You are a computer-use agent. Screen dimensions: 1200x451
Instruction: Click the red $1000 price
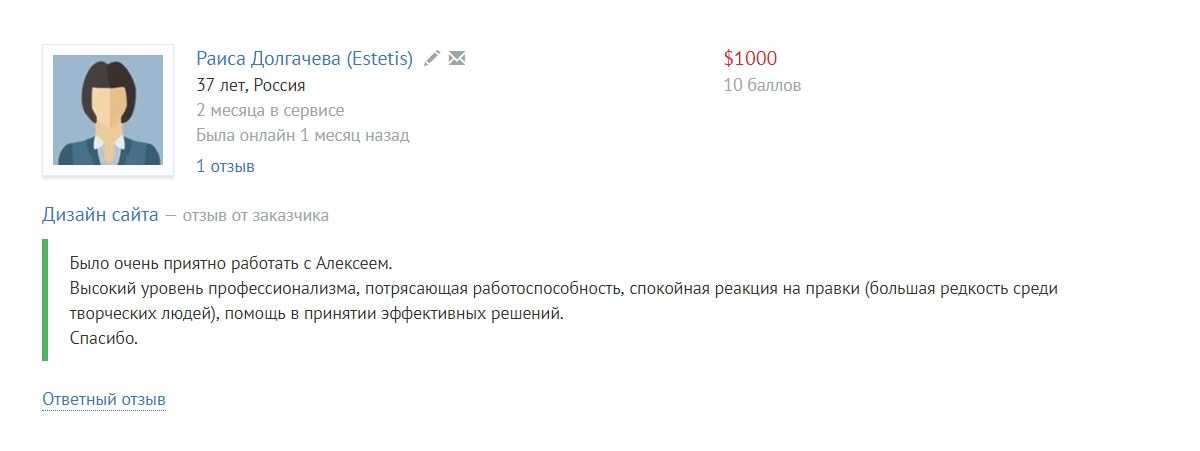750,59
